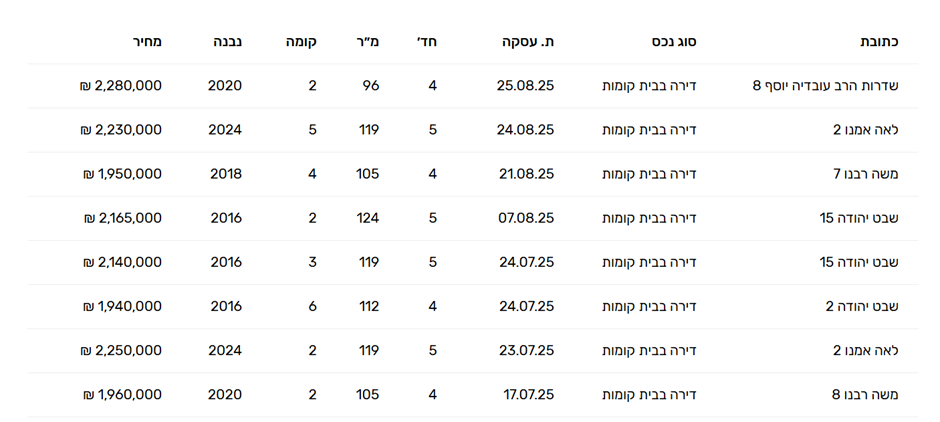This screenshot has width=940, height=422.
Task: Sort by the מחיר (price) column header
Action: (147, 42)
